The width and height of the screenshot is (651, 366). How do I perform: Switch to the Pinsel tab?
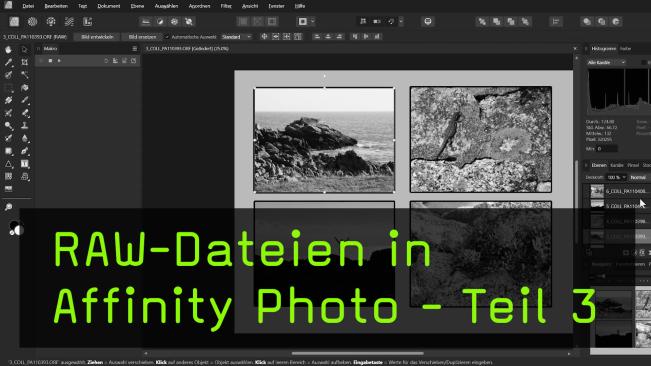click(633, 165)
